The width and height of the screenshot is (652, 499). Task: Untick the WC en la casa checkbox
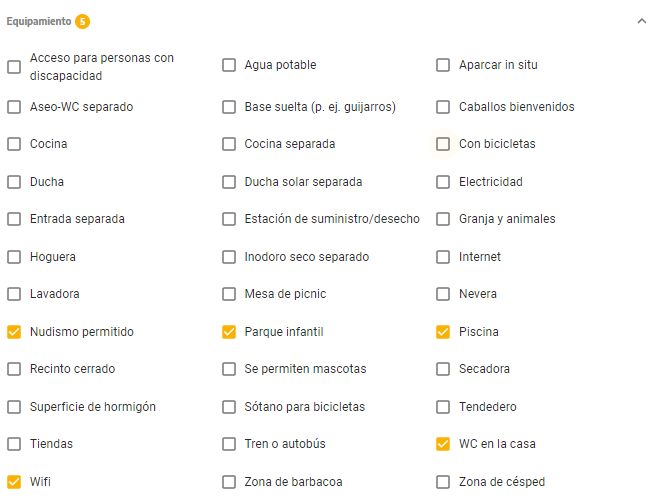tap(443, 444)
